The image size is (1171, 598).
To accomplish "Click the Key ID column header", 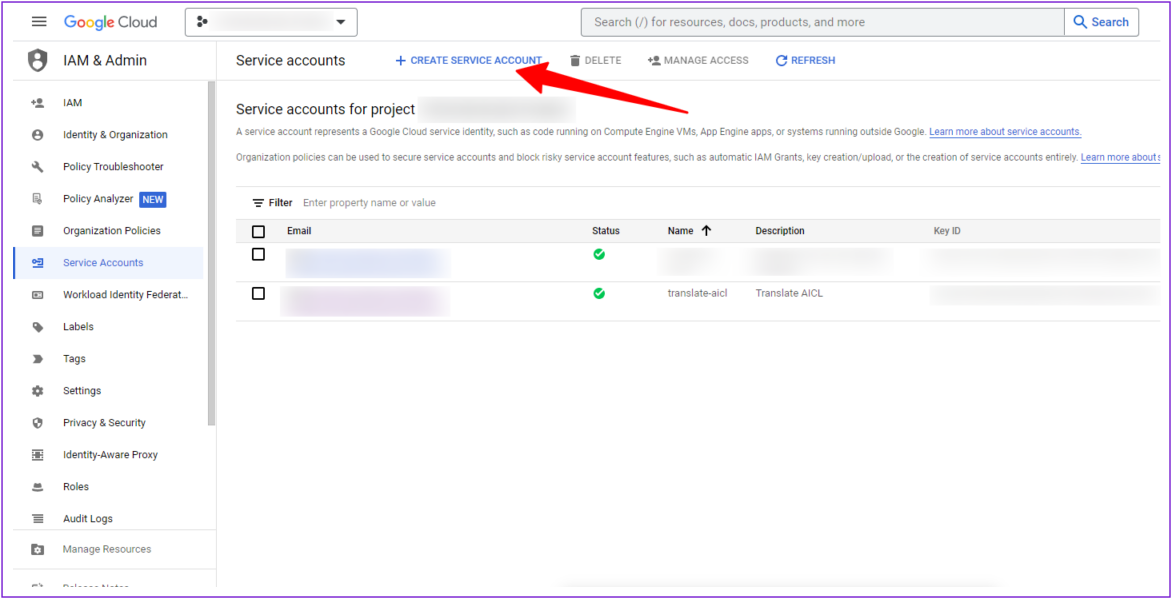I will (x=947, y=231).
